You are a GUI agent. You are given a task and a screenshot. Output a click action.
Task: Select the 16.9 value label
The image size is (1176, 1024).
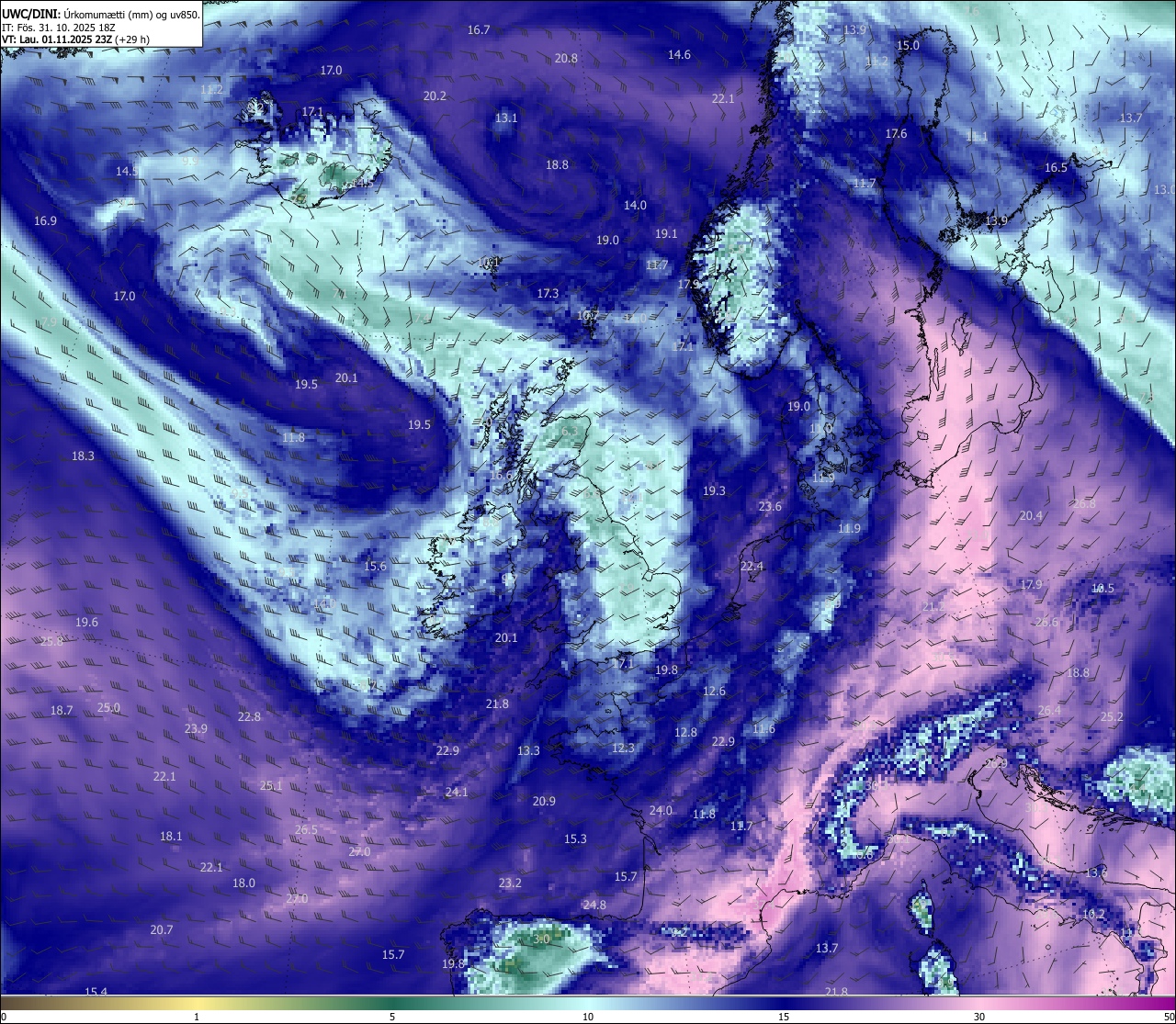click(x=45, y=220)
